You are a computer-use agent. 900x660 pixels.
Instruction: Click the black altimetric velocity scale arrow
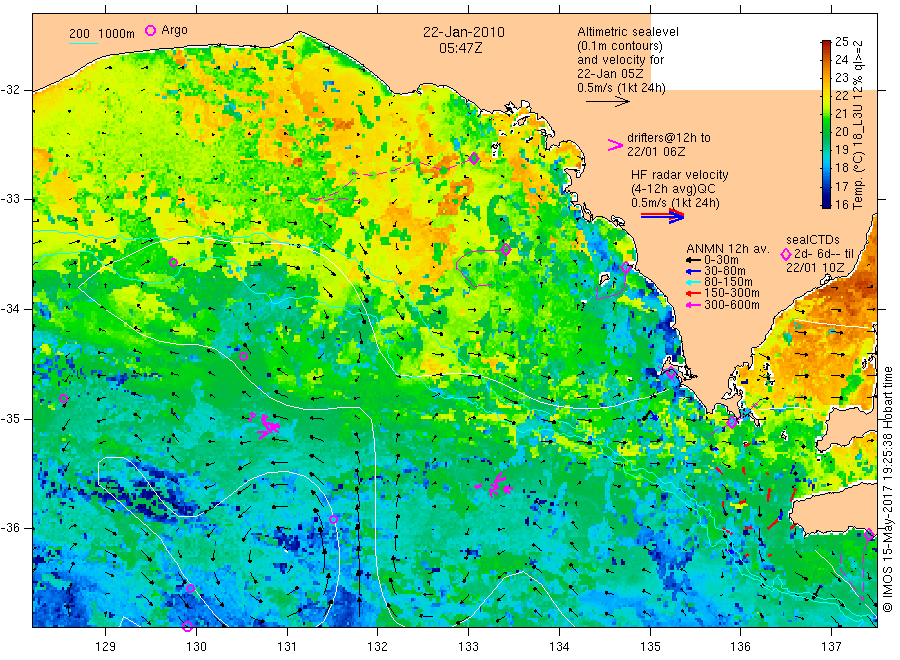pyautogui.click(x=608, y=102)
